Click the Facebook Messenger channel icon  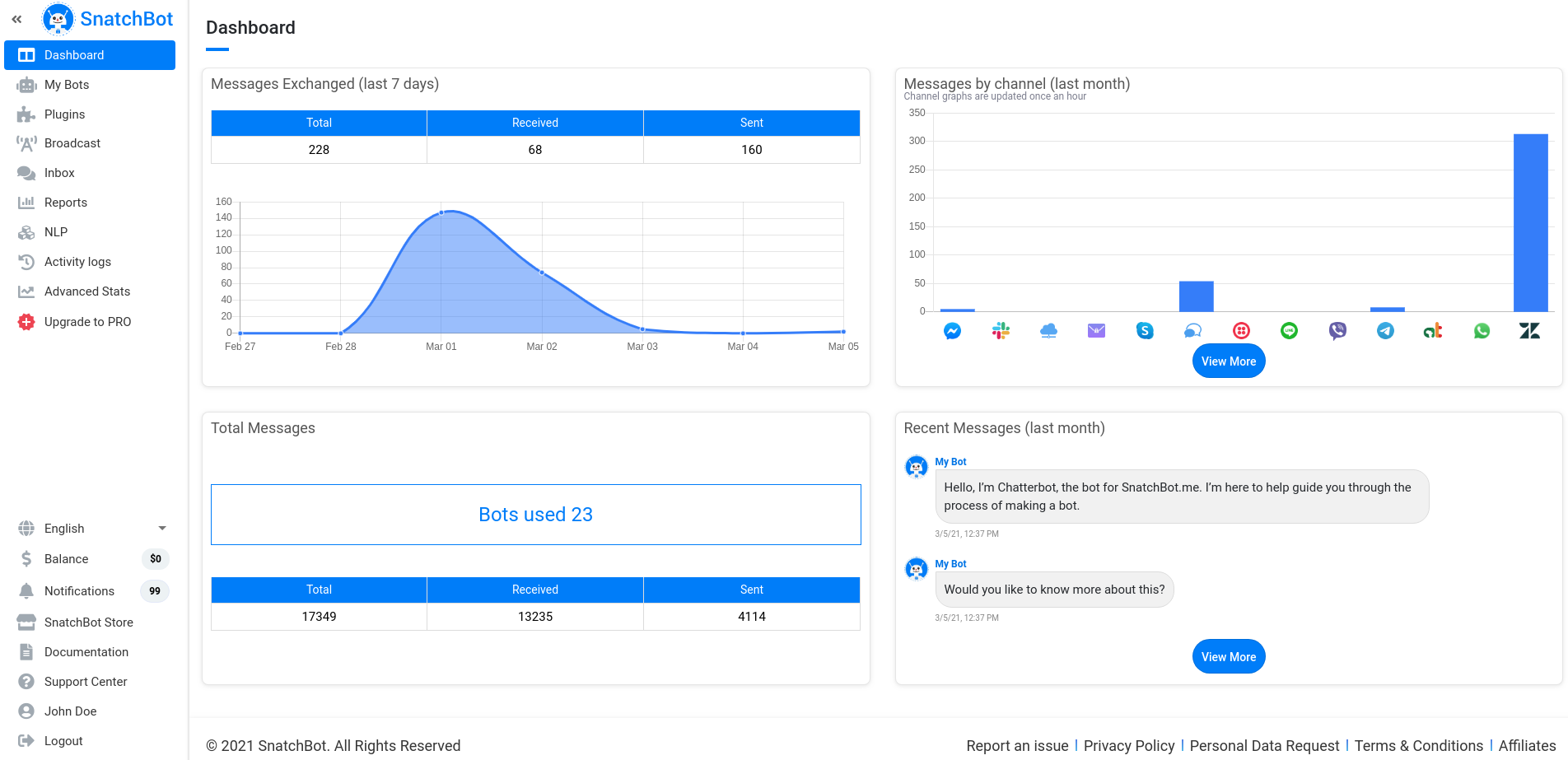(952, 331)
